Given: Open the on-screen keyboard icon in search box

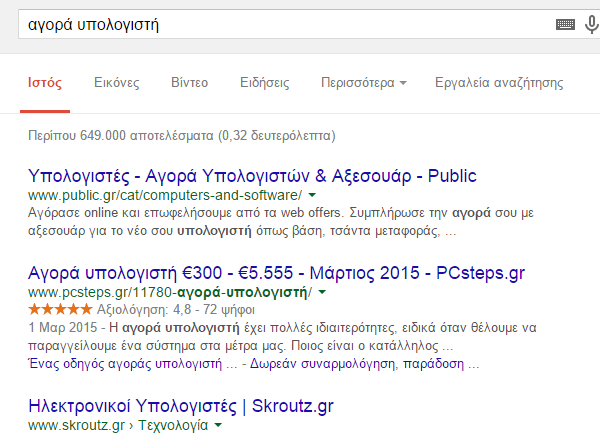Looking at the screenshot, I should click(565, 24).
